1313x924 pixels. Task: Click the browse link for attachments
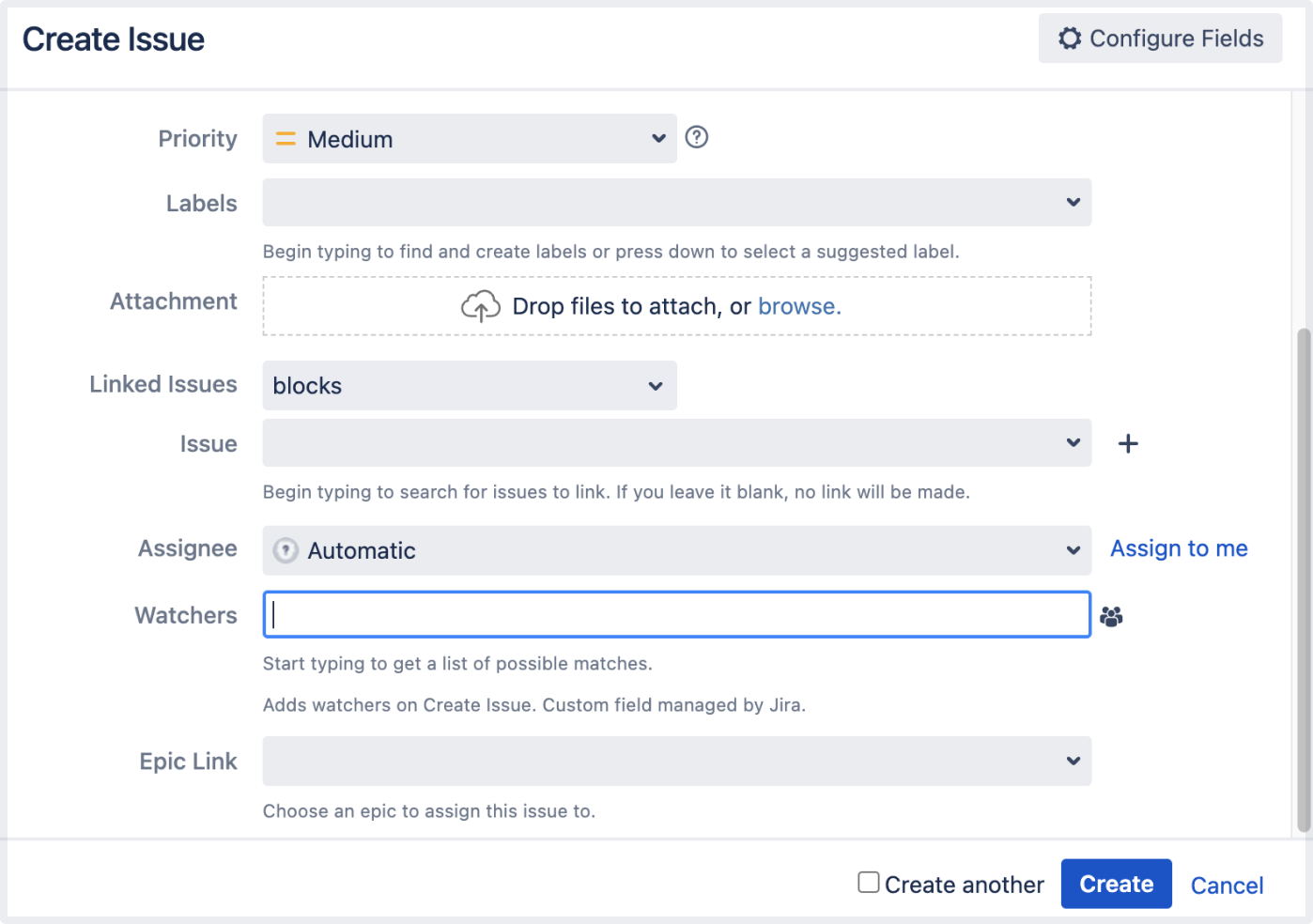click(799, 306)
